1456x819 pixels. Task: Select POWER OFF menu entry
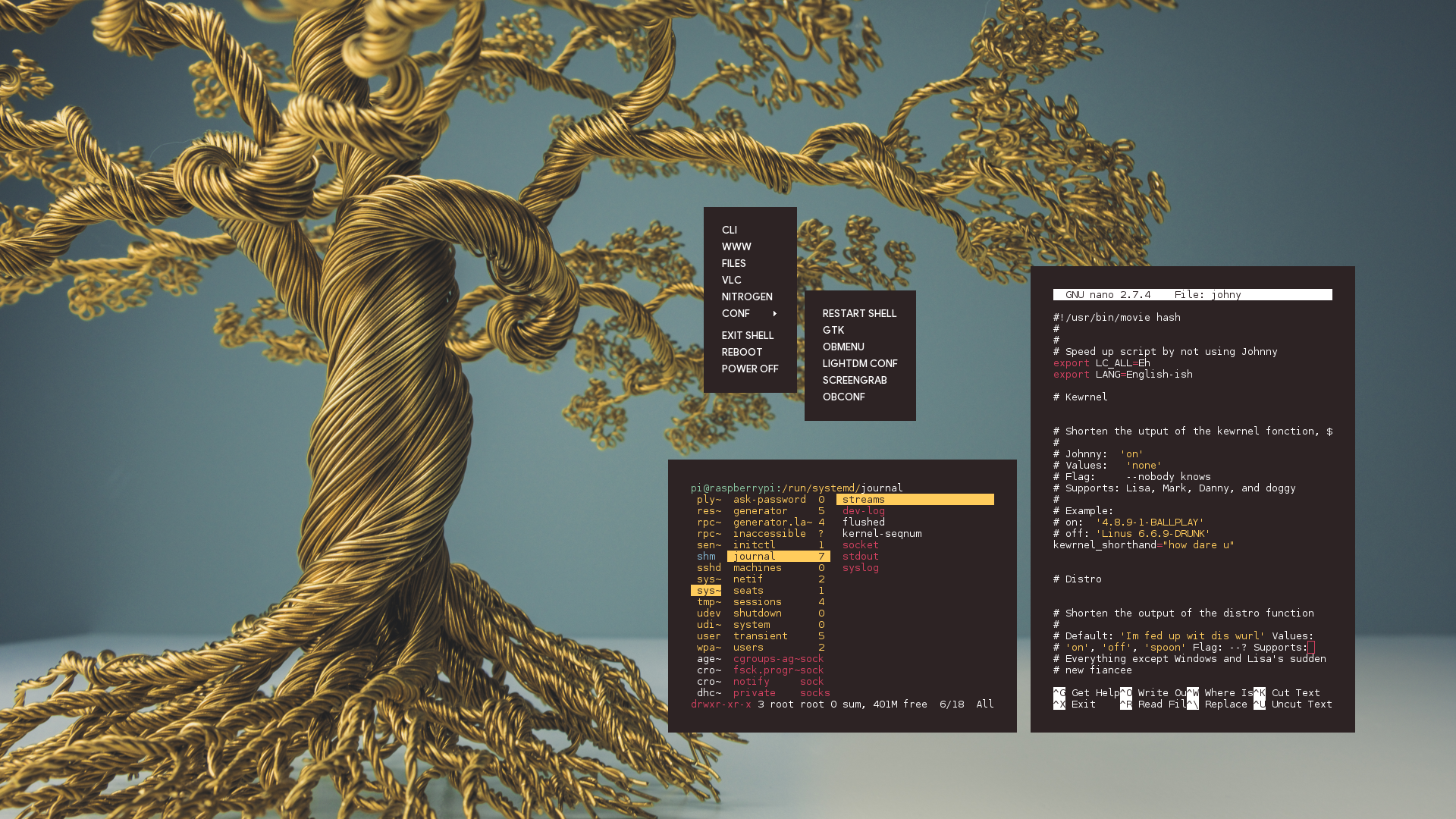750,369
